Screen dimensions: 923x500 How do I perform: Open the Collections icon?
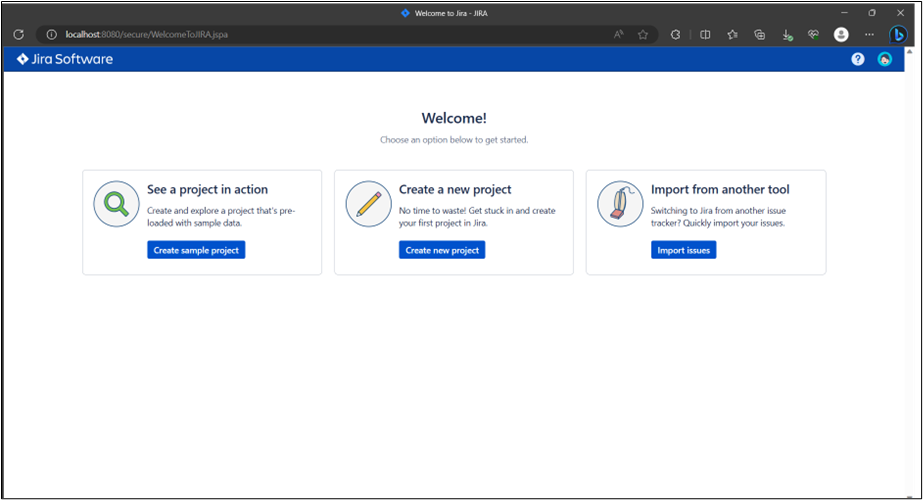pyautogui.click(x=760, y=34)
